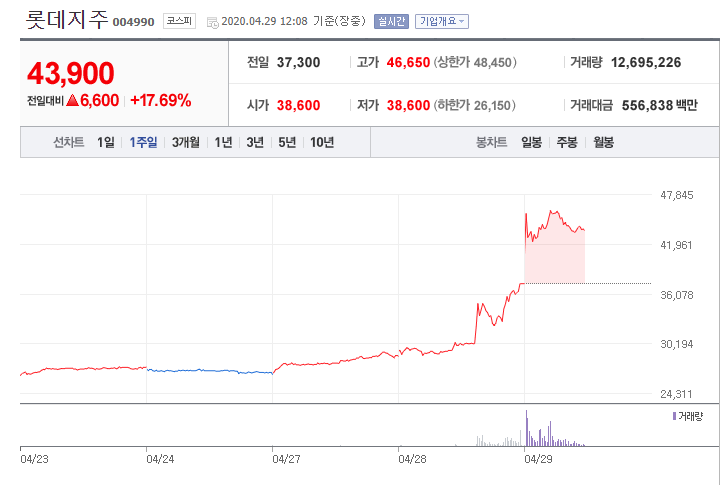Click the low price 38,600 next to 저가
The width and height of the screenshot is (720, 485).
pyautogui.click(x=408, y=106)
